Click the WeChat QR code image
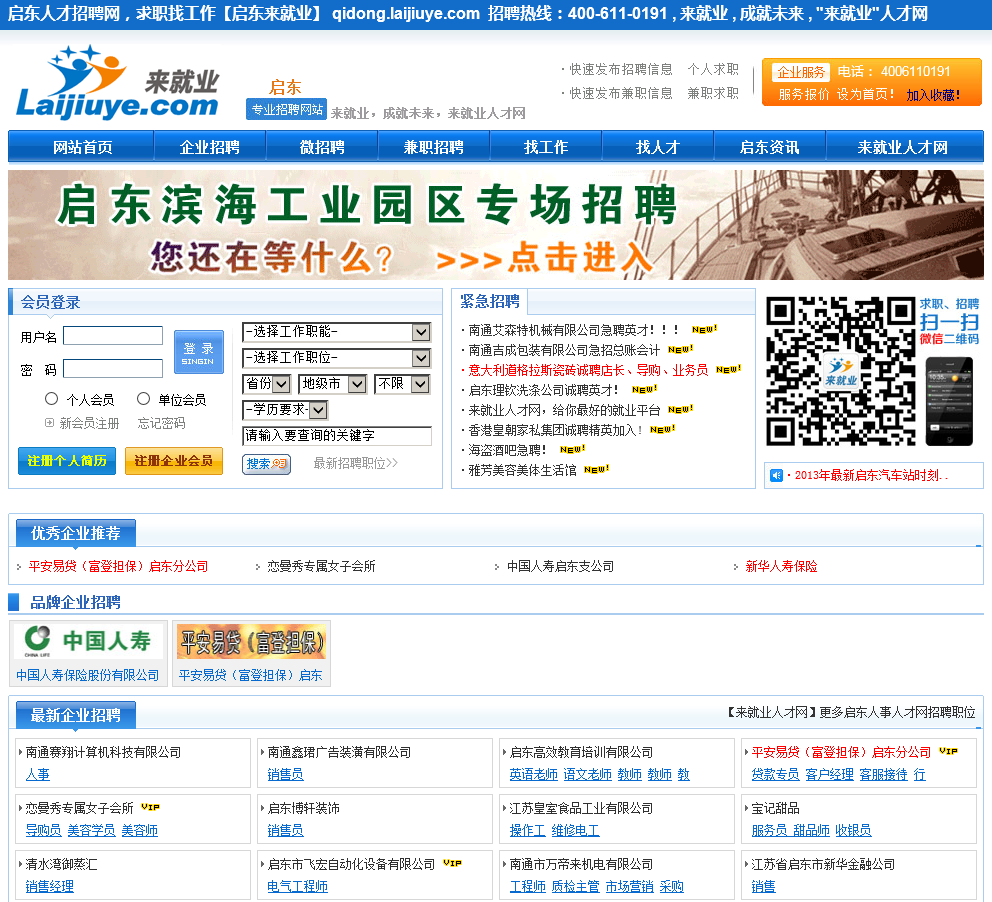This screenshot has height=902, width=992. pos(841,371)
